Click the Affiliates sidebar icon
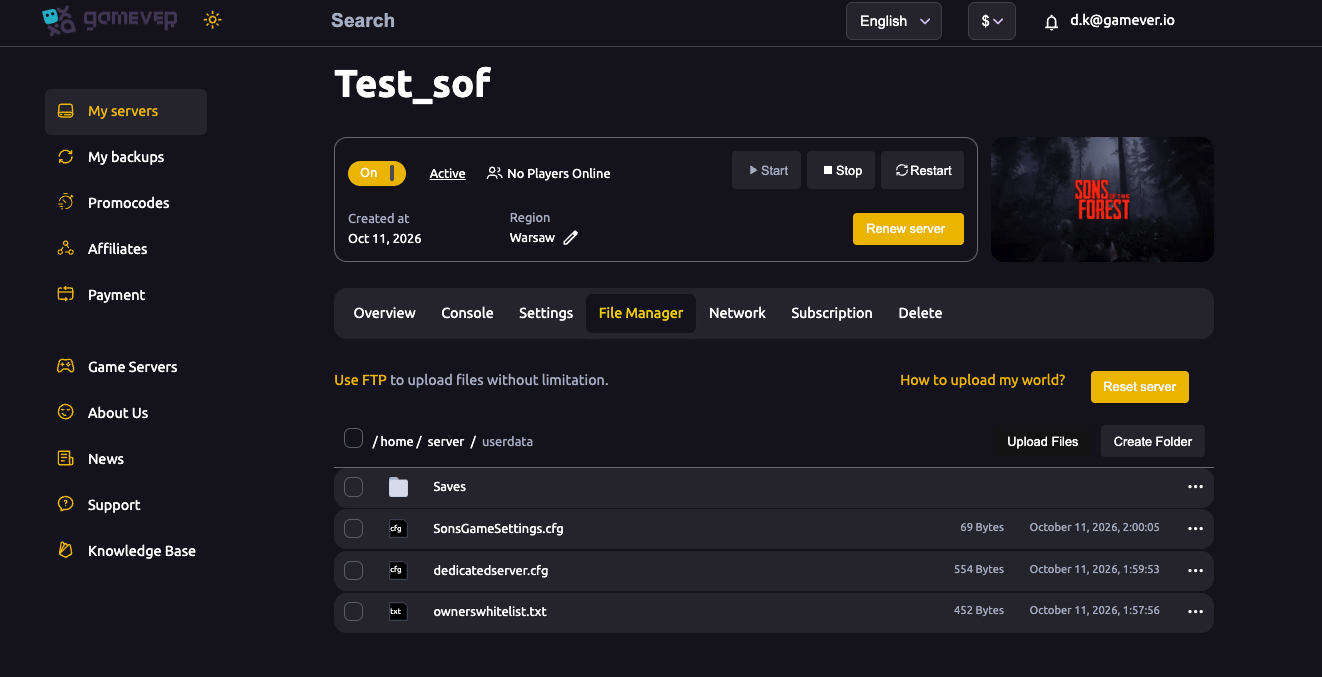The width and height of the screenshot is (1322, 677). (x=66, y=249)
